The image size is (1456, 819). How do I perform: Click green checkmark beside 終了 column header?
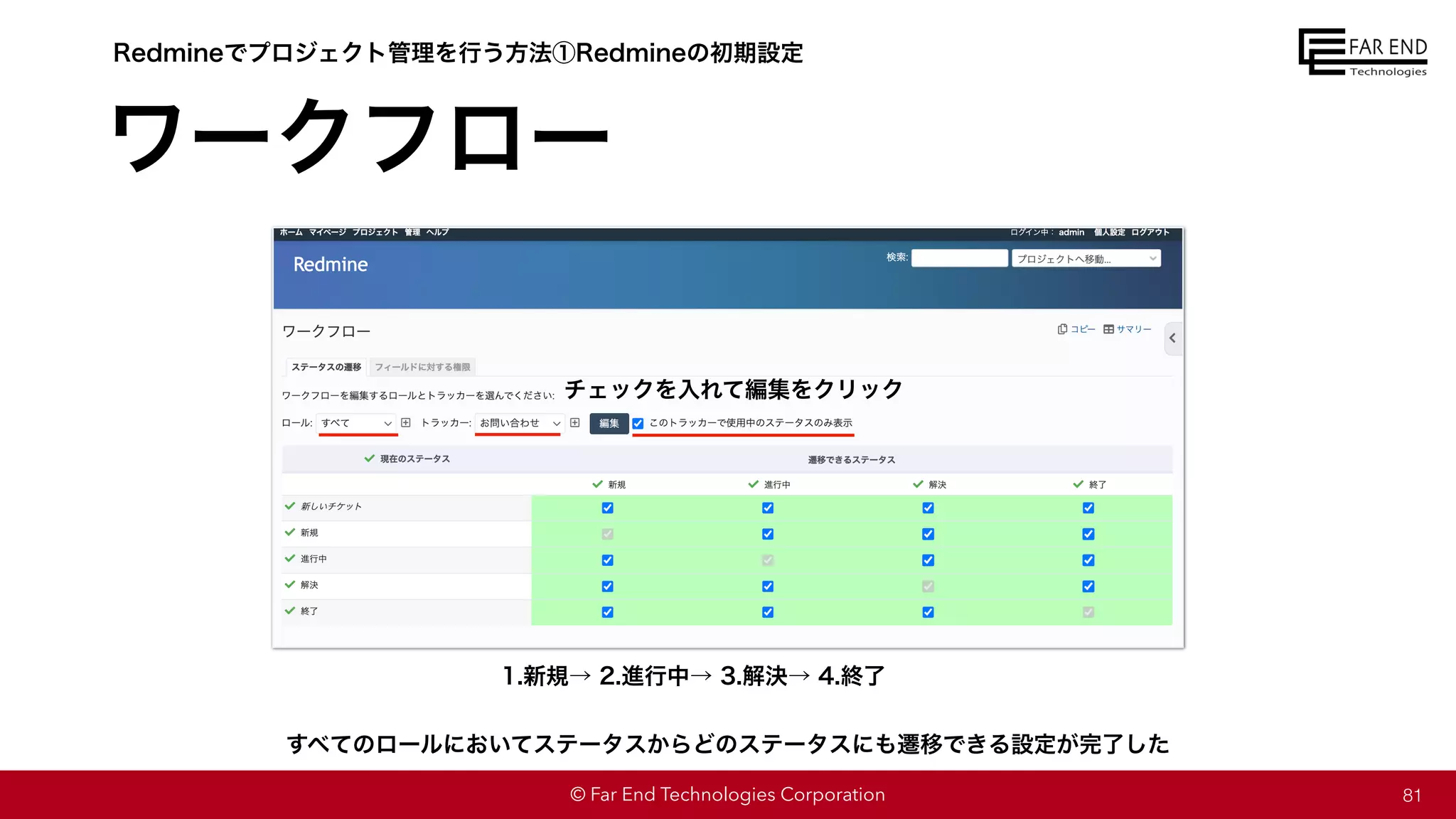pos(1078,484)
